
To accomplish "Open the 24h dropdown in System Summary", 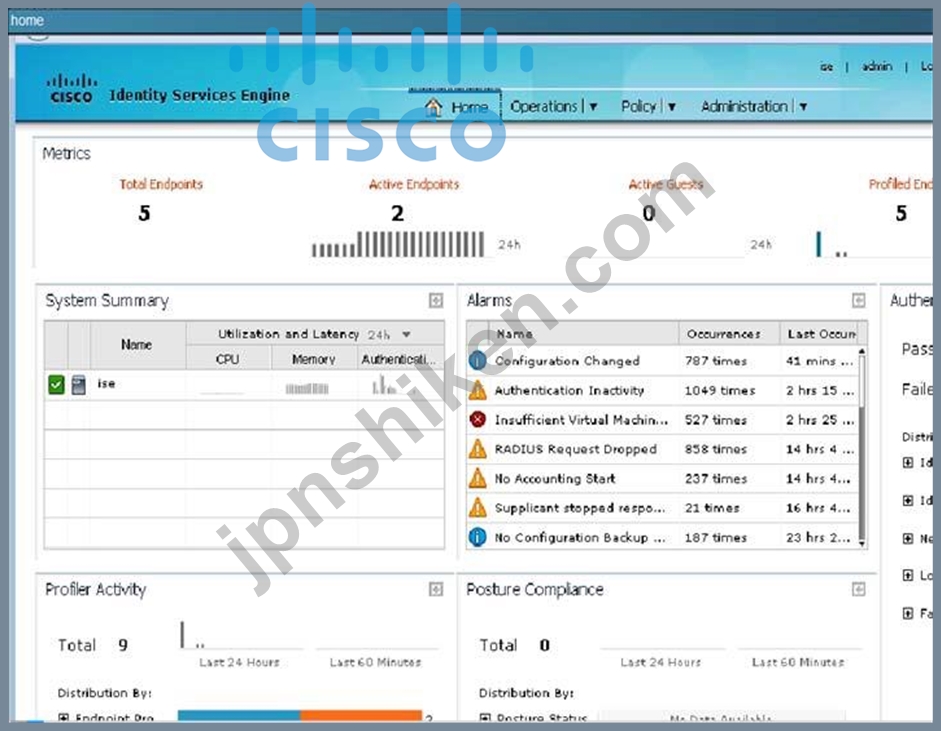I will pos(406,334).
